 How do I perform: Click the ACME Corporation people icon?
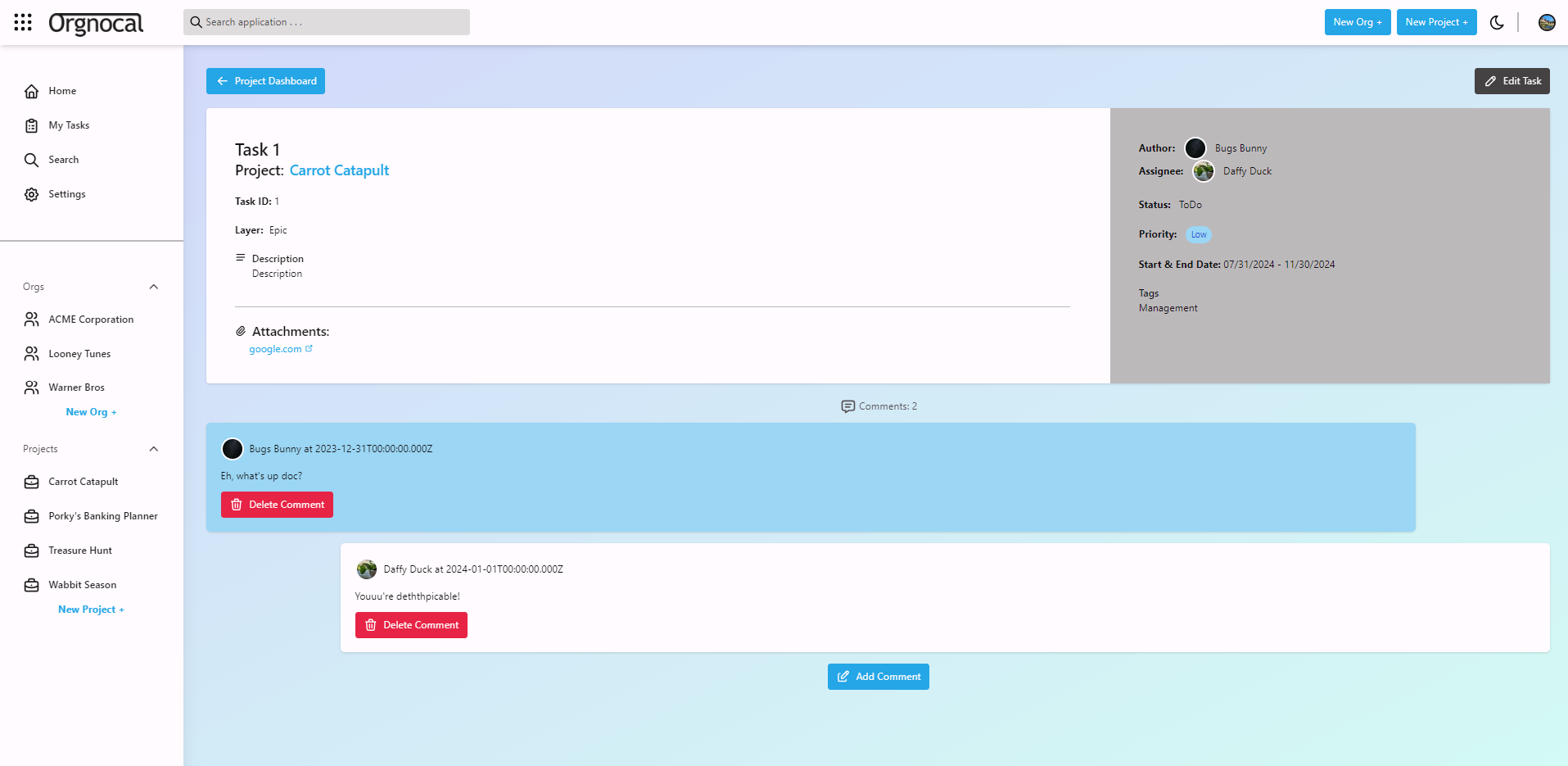[x=31, y=320]
